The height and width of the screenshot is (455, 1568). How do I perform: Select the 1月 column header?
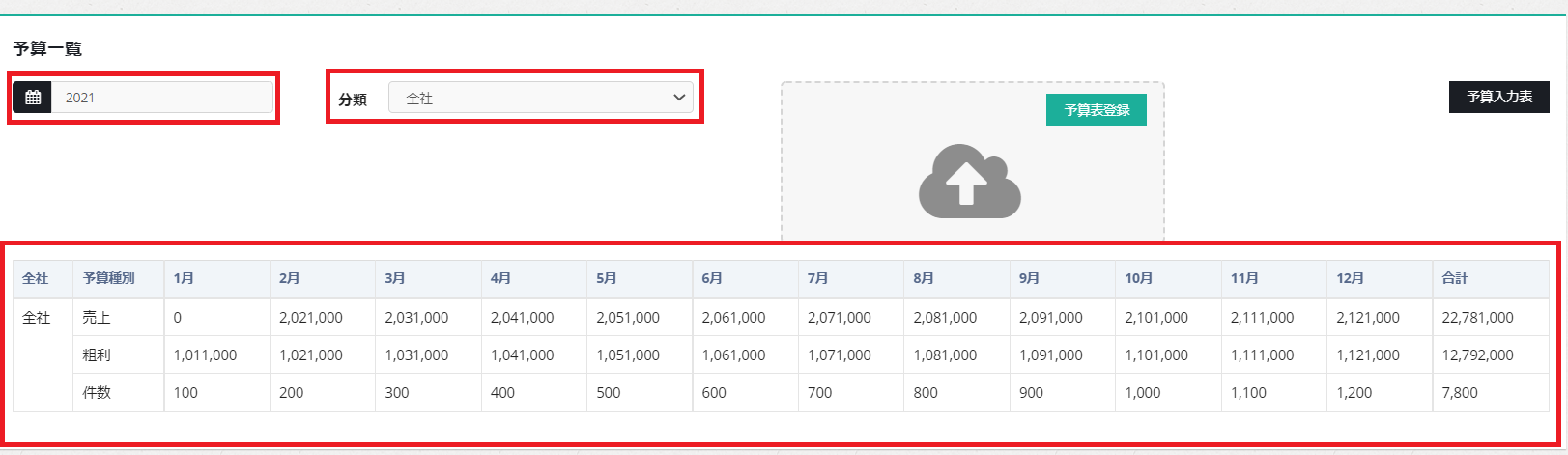(184, 278)
